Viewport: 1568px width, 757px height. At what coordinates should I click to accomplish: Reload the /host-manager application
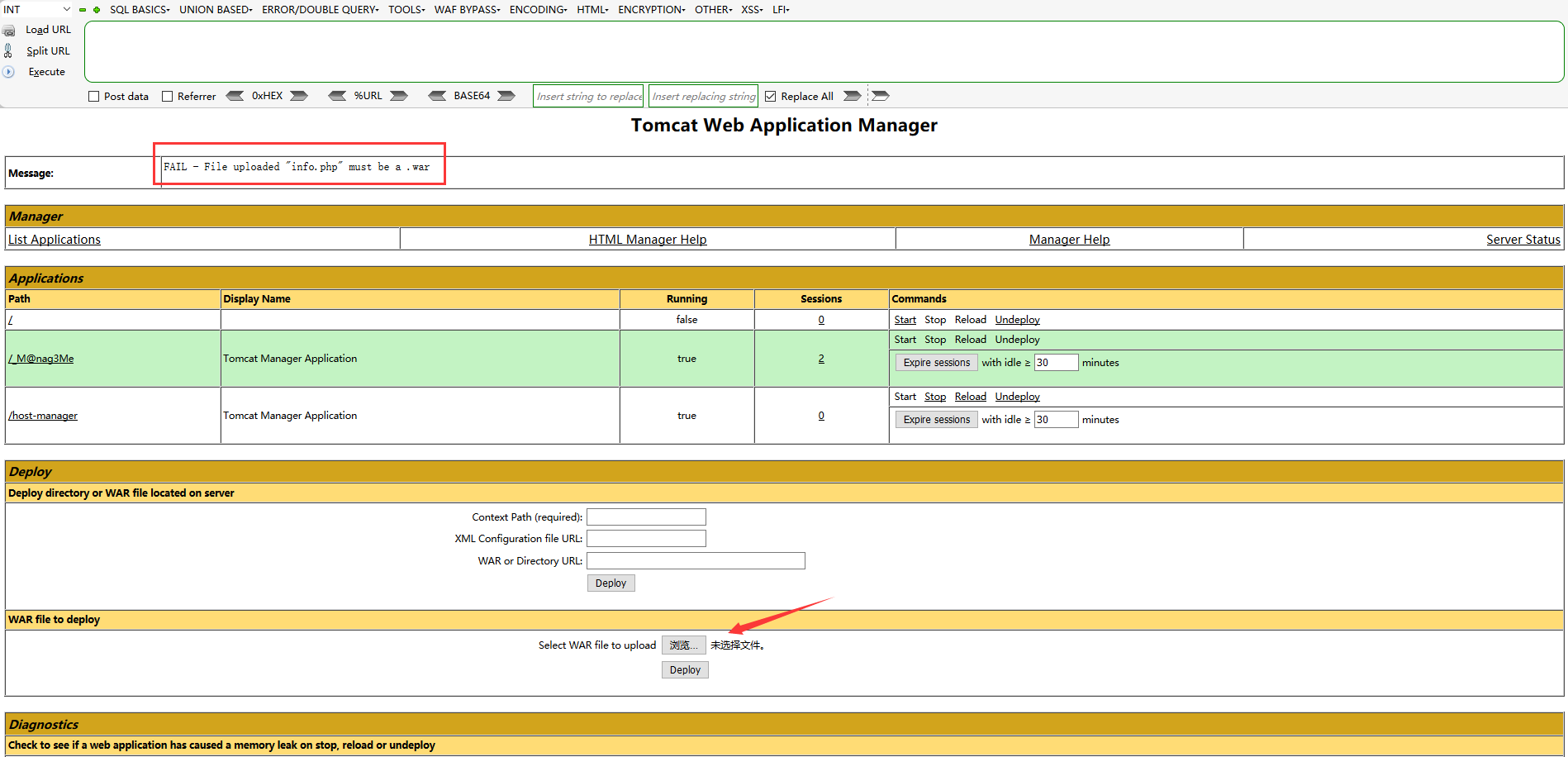[x=971, y=397]
